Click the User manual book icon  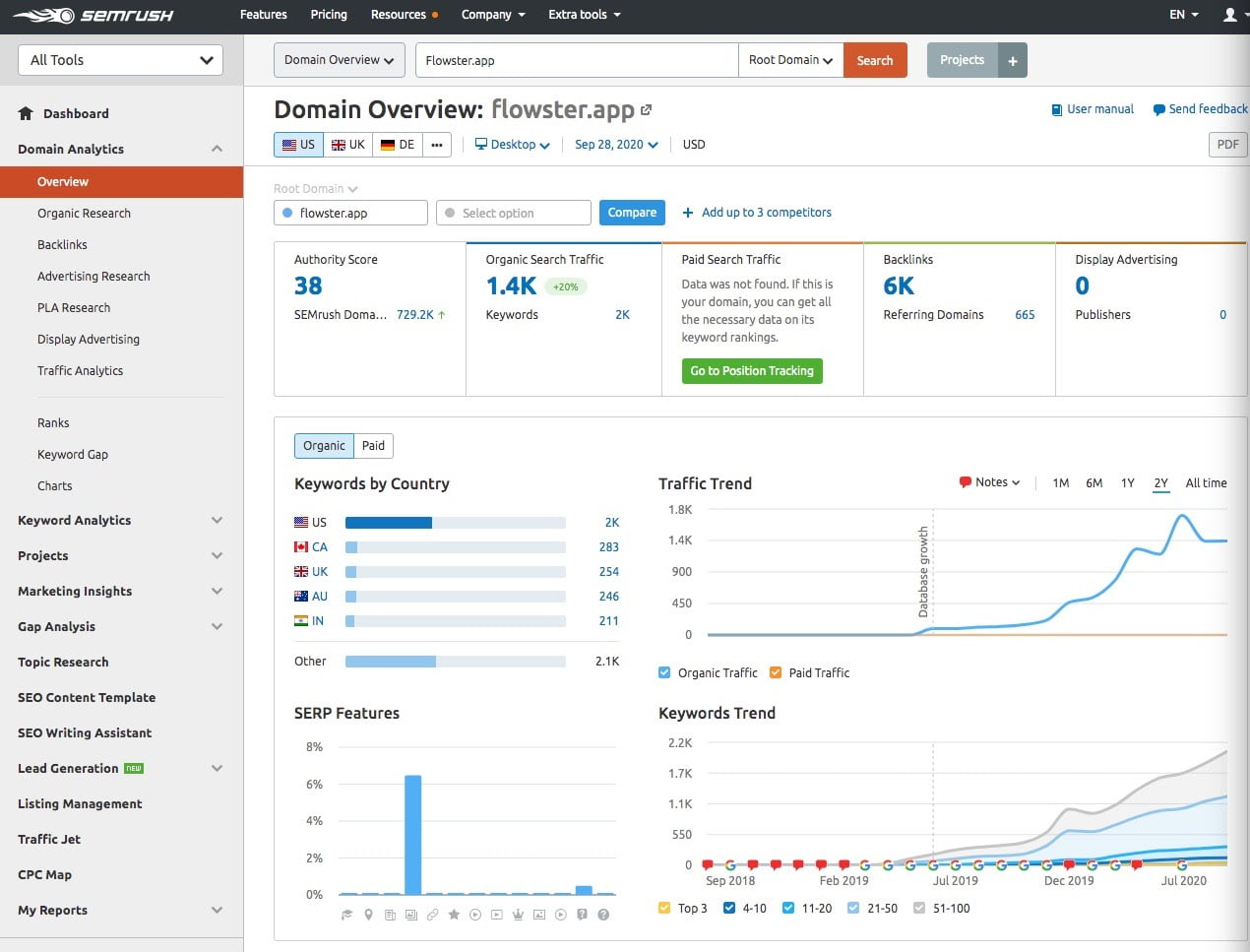tap(1057, 109)
